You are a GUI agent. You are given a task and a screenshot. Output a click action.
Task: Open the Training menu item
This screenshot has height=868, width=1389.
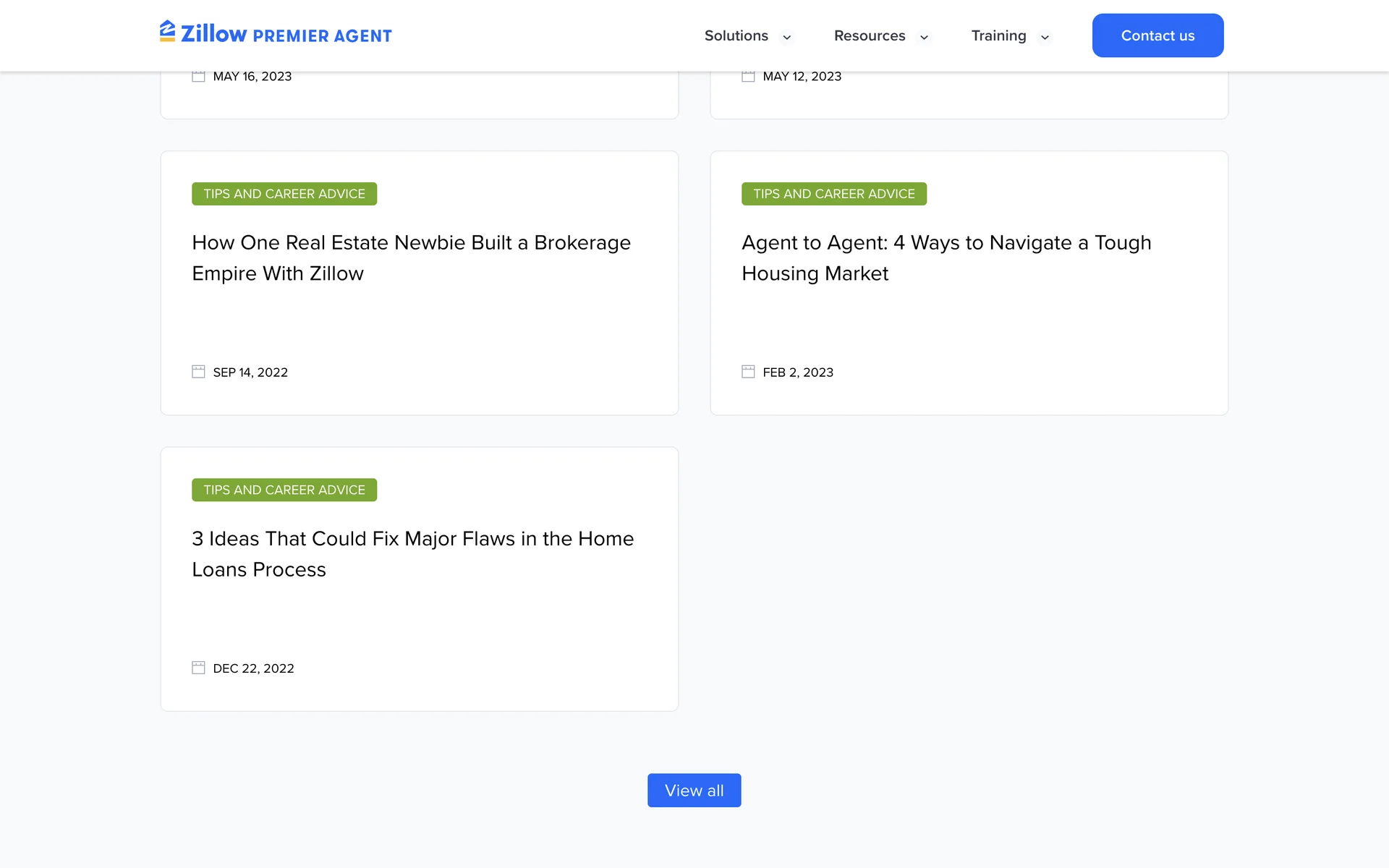pyautogui.click(x=998, y=35)
